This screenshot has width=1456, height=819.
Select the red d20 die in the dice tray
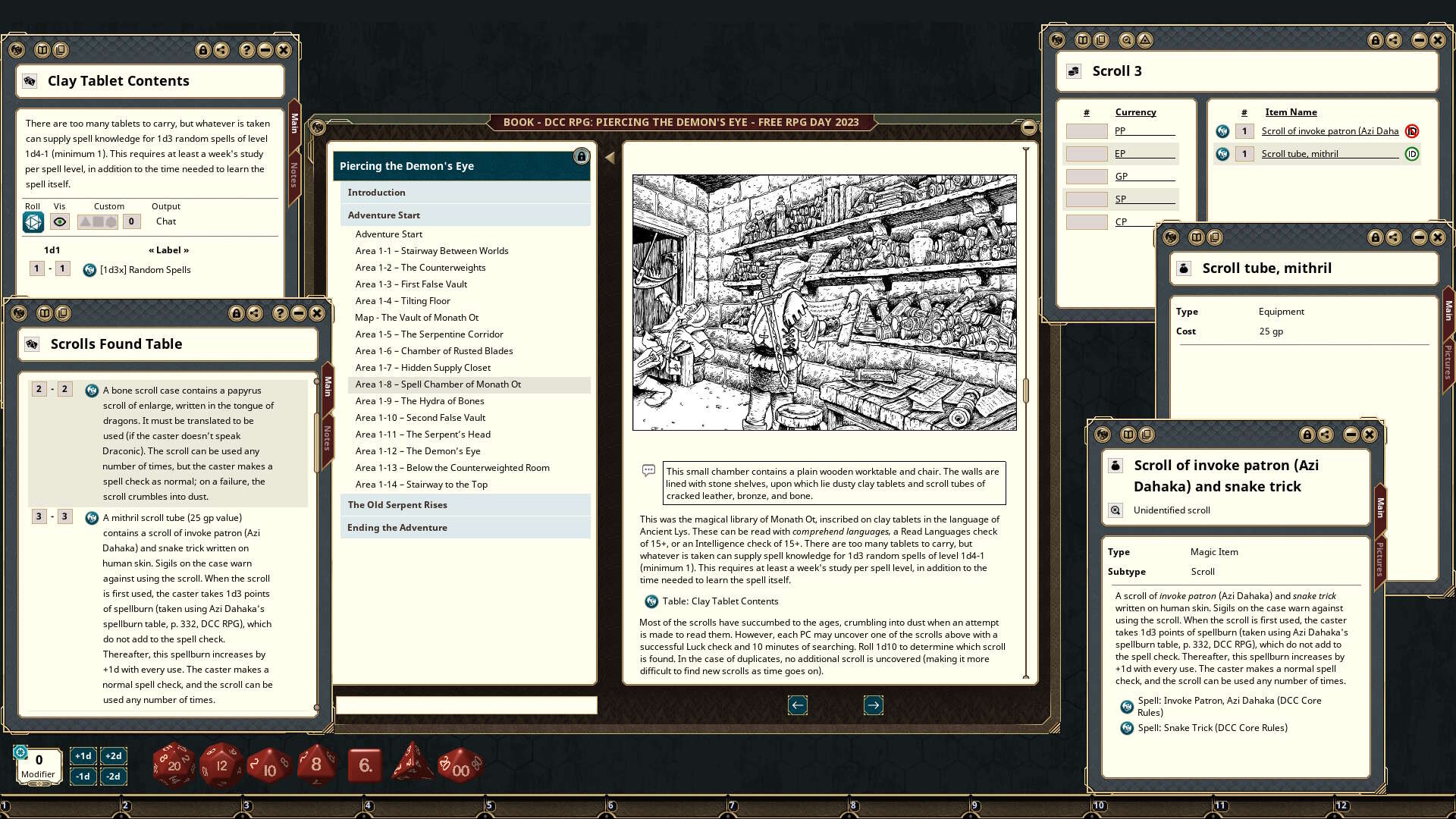(x=173, y=765)
